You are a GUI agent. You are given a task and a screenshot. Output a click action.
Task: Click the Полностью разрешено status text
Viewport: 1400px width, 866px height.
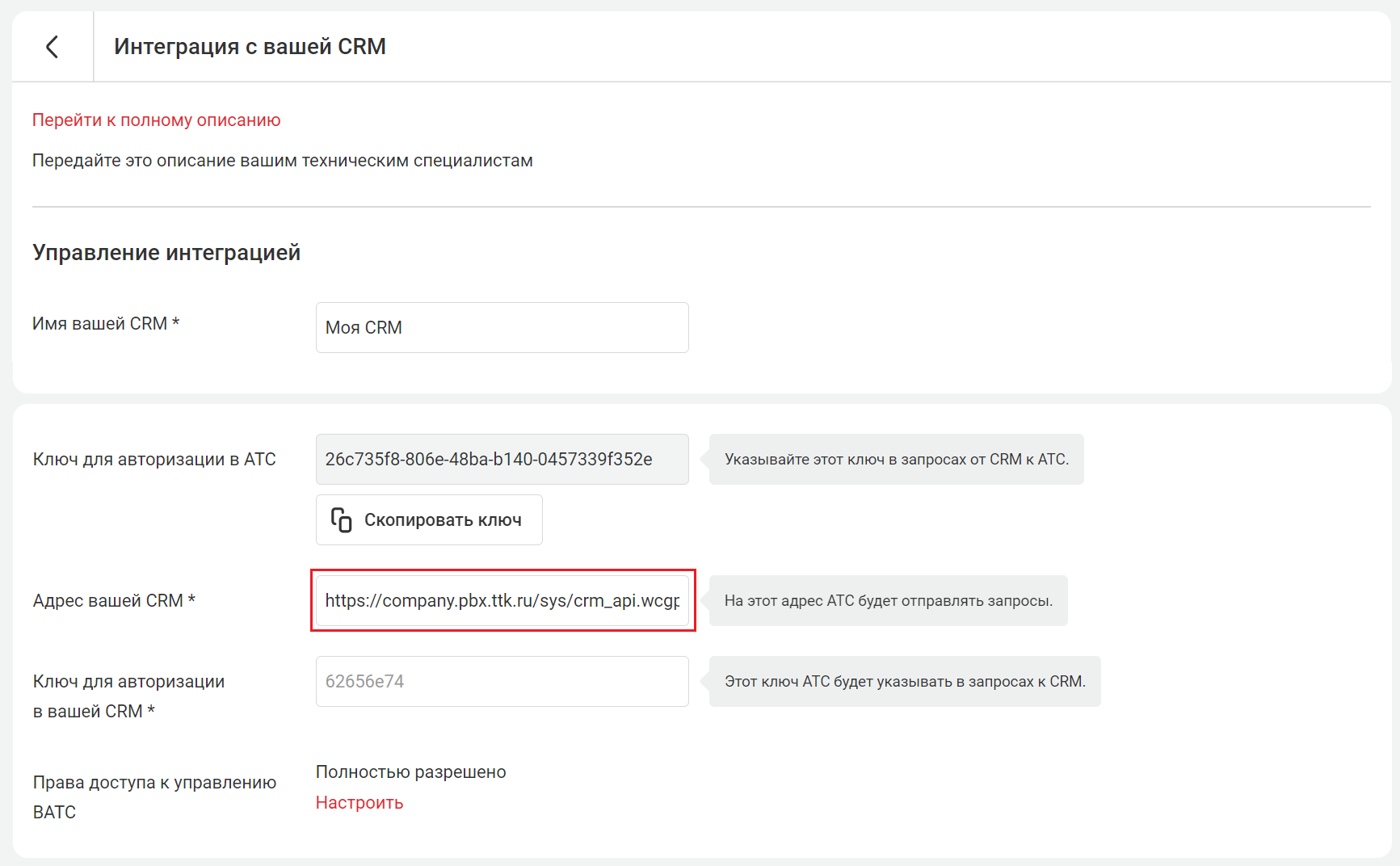coord(410,772)
